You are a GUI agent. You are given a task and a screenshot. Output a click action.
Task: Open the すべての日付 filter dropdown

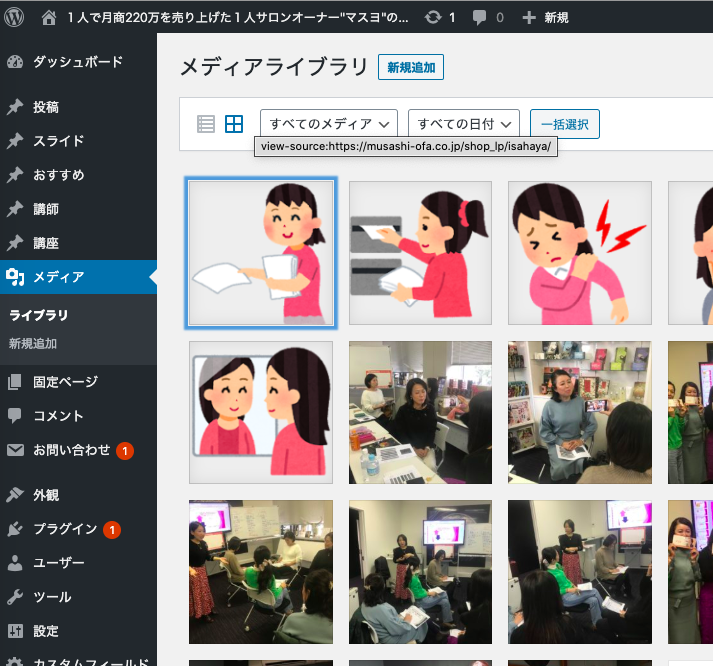[x=464, y=124]
